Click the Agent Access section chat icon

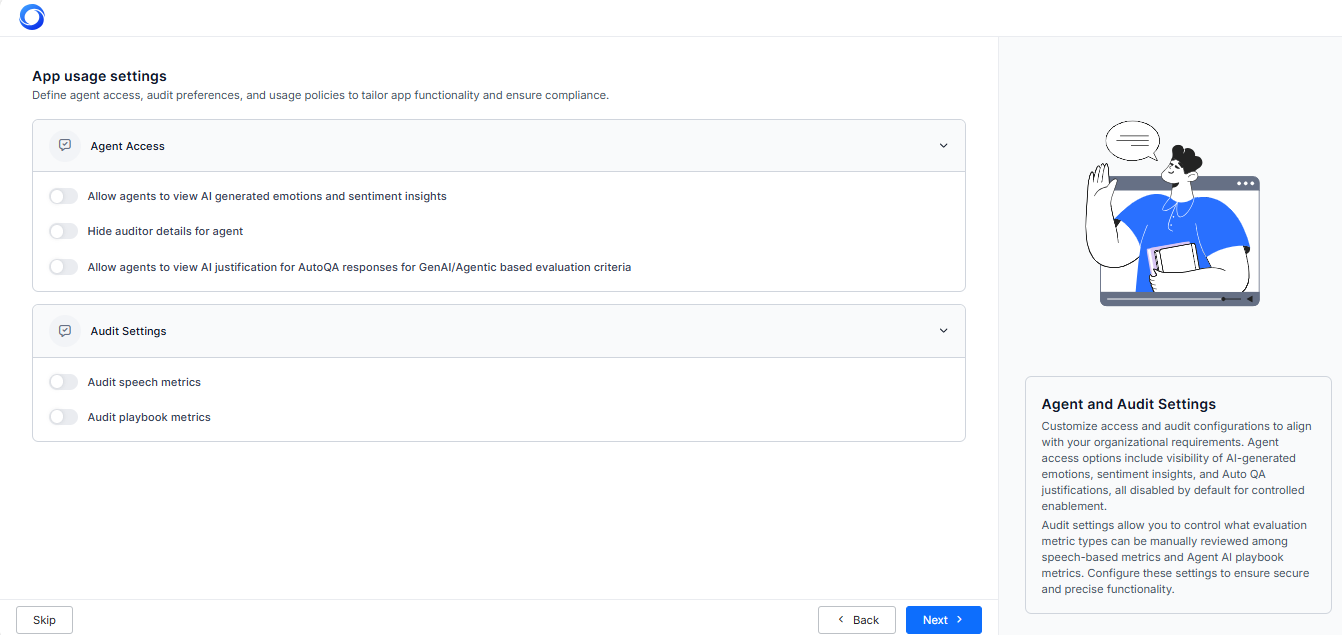[65, 145]
